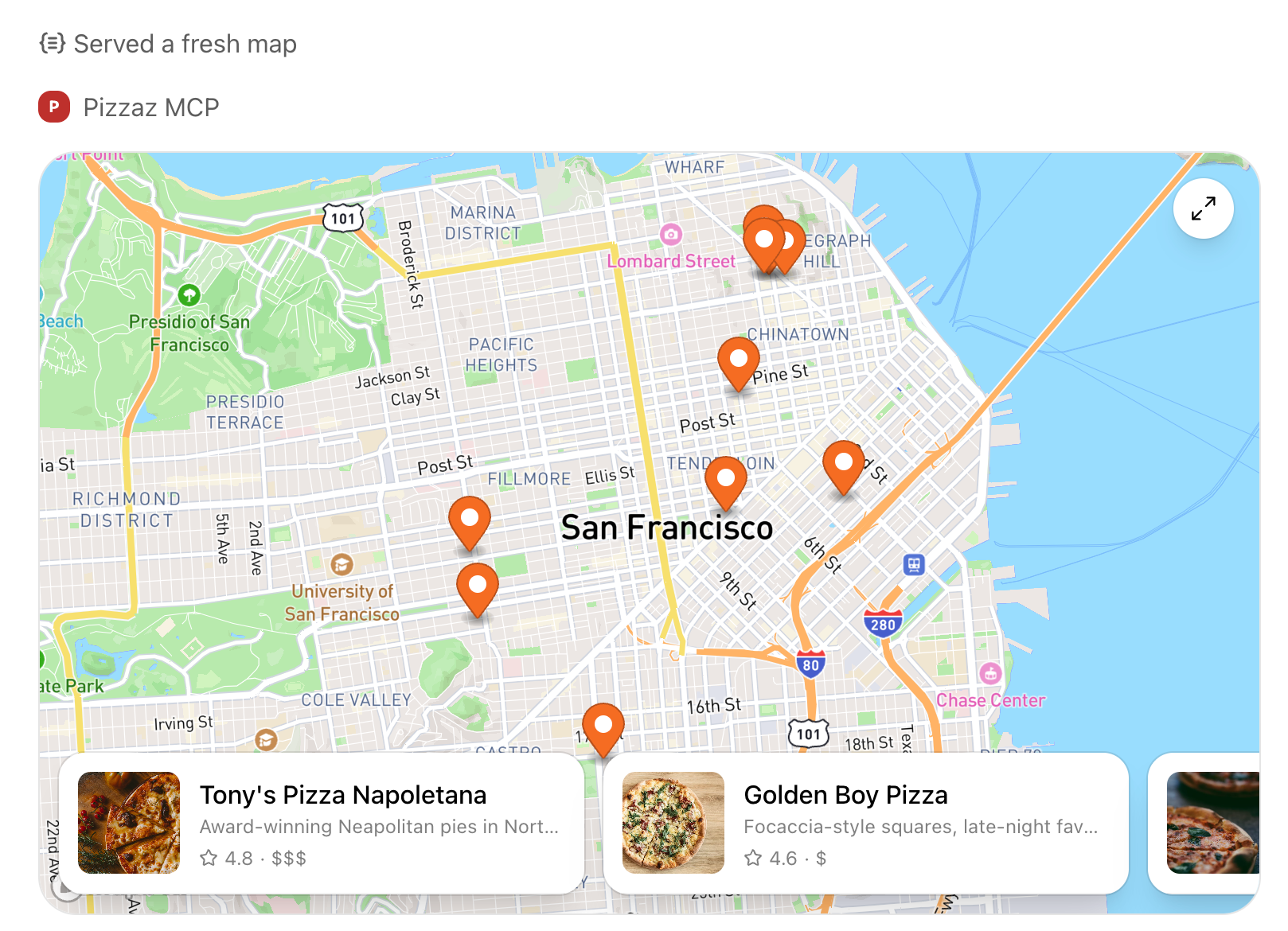1288x931 pixels.
Task: Click the San Francisco city label
Action: [666, 528]
